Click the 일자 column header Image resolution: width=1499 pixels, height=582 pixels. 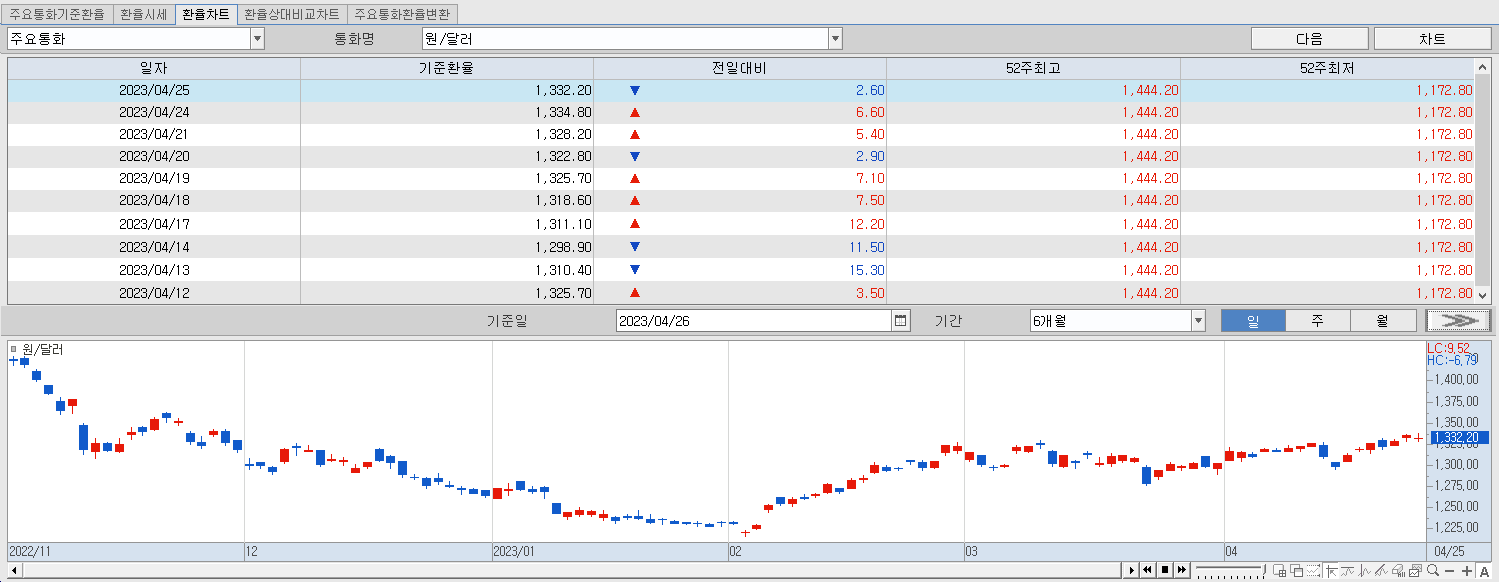pyautogui.click(x=154, y=68)
